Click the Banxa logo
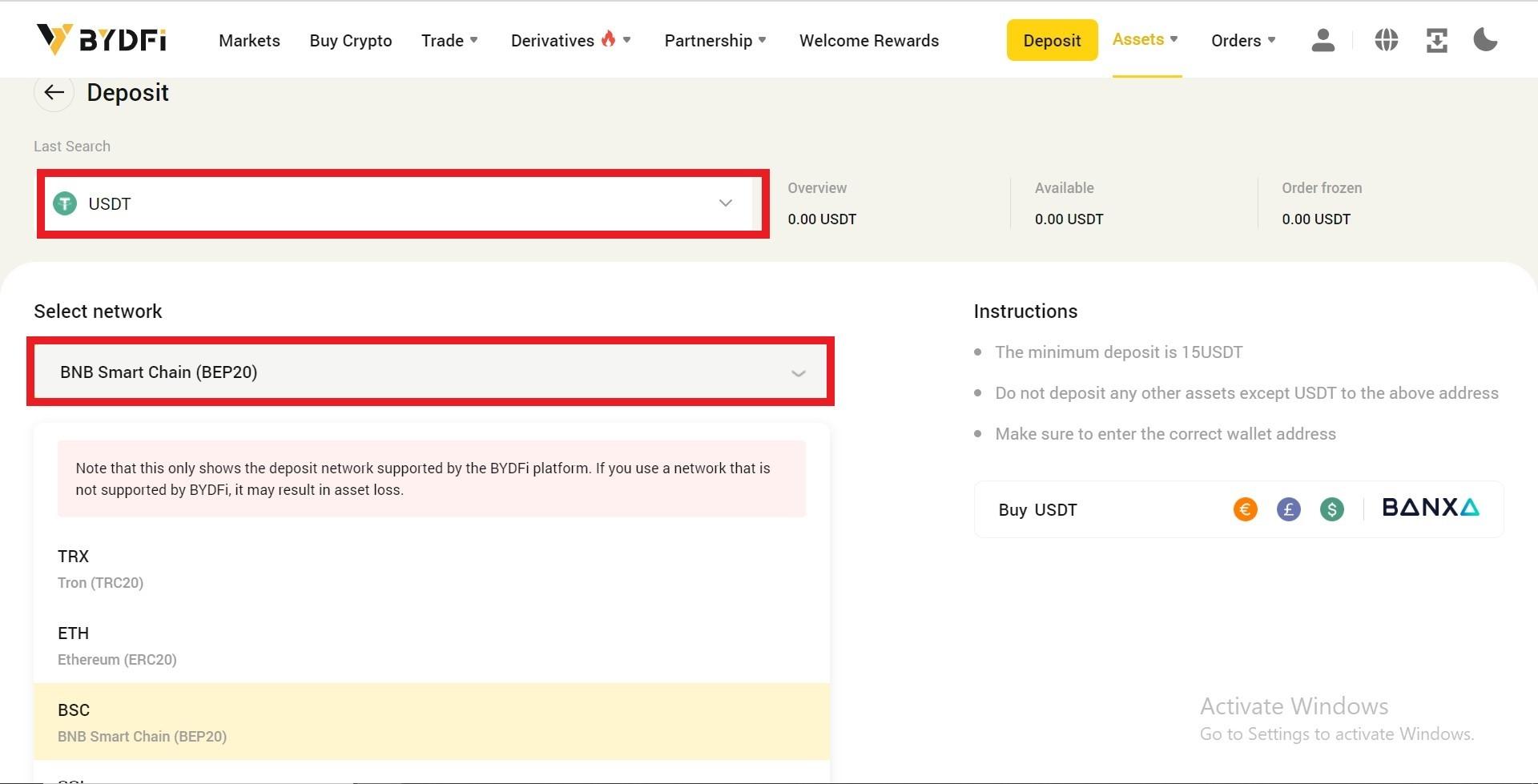The height and width of the screenshot is (784, 1538). [1431, 508]
